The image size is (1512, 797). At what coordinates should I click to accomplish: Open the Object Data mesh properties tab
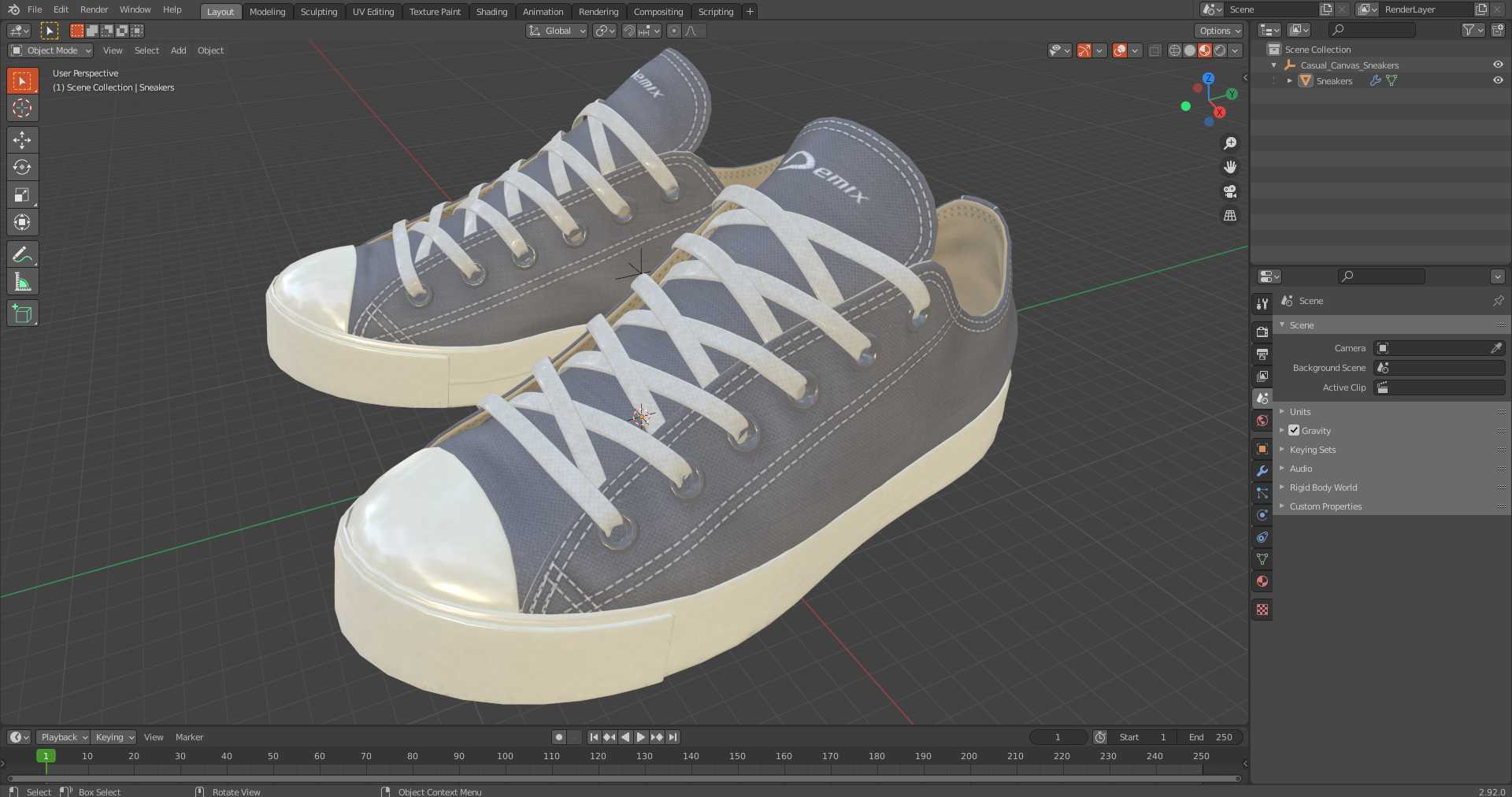point(1262,559)
